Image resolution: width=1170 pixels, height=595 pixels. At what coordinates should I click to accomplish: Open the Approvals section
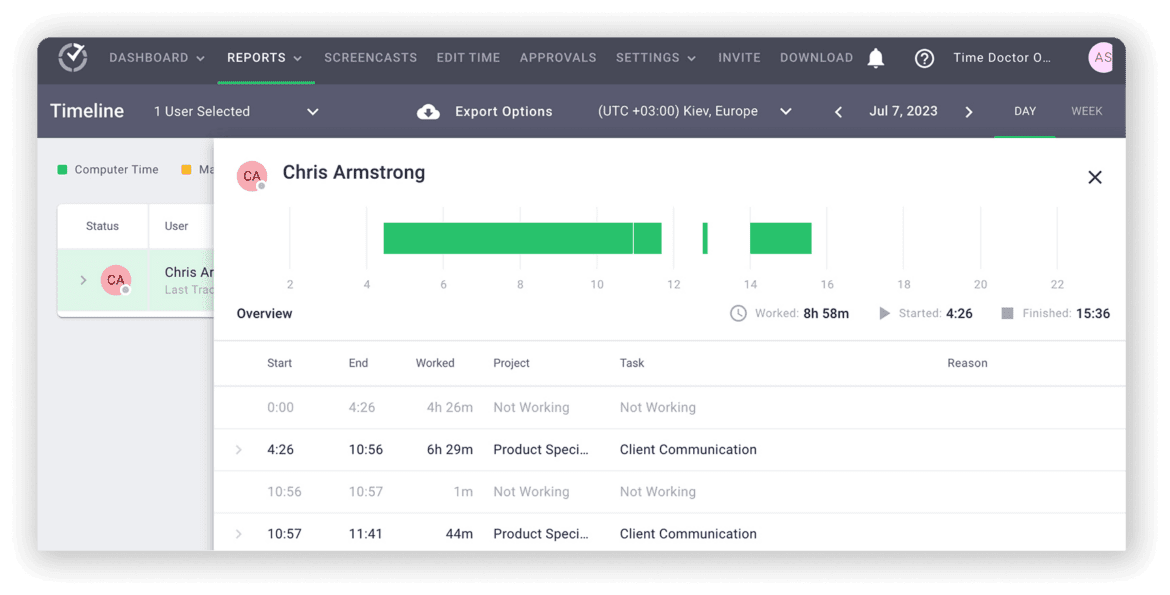coord(557,57)
